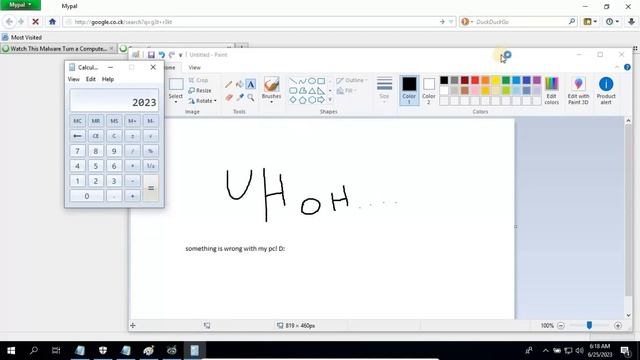This screenshot has width=640, height=360.
Task: Click the DuckDuckGo search box
Action: coord(518,22)
